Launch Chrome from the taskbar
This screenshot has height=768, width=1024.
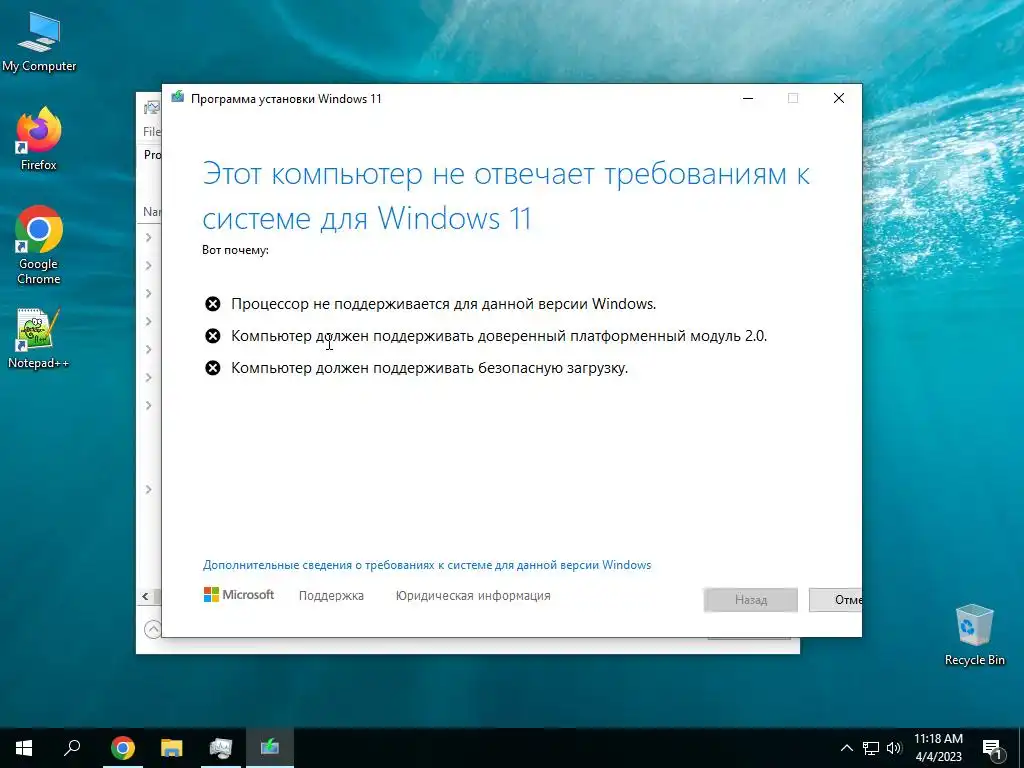(122, 748)
